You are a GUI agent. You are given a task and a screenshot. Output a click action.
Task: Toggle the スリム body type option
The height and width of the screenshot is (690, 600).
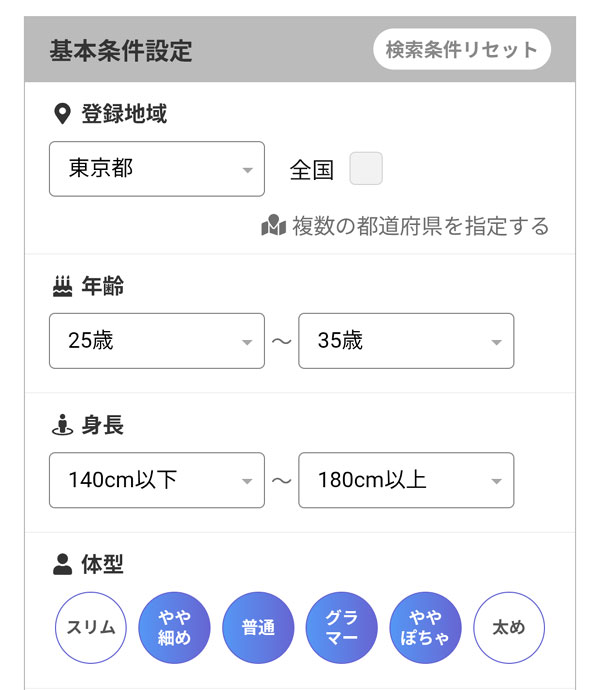(91, 629)
